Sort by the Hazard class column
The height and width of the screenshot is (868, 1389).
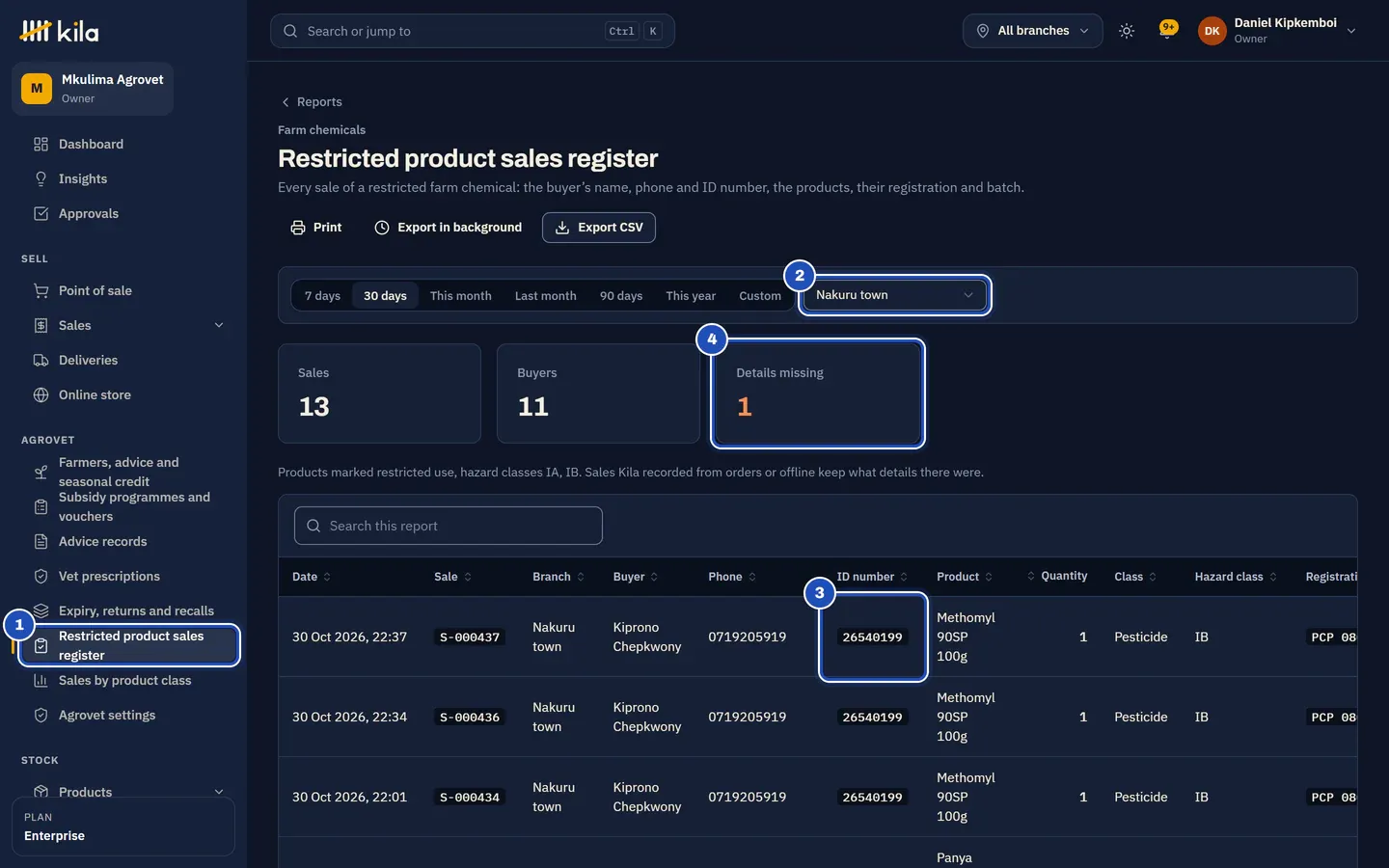coord(1236,577)
